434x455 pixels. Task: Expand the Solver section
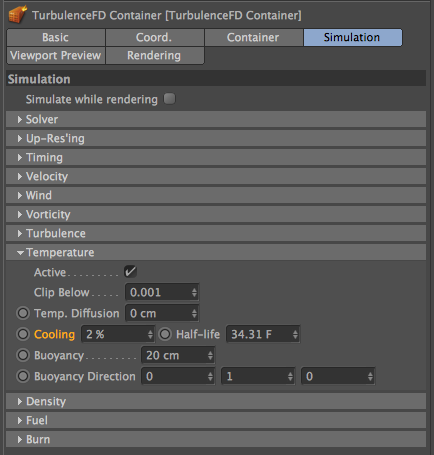[216, 119]
